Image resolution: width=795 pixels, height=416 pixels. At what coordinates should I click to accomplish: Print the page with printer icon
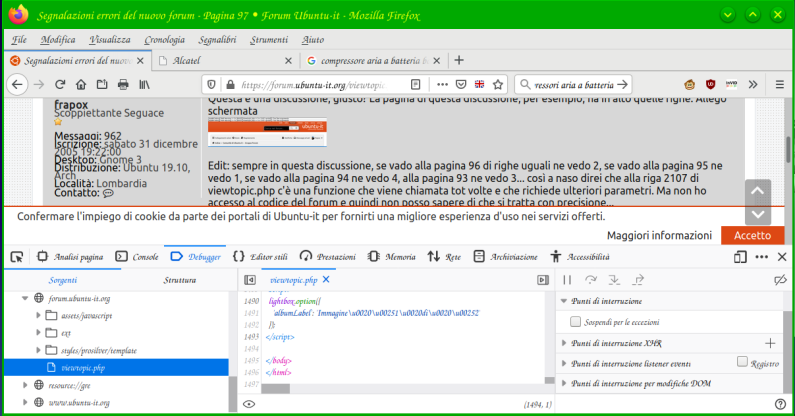[x=123, y=85]
